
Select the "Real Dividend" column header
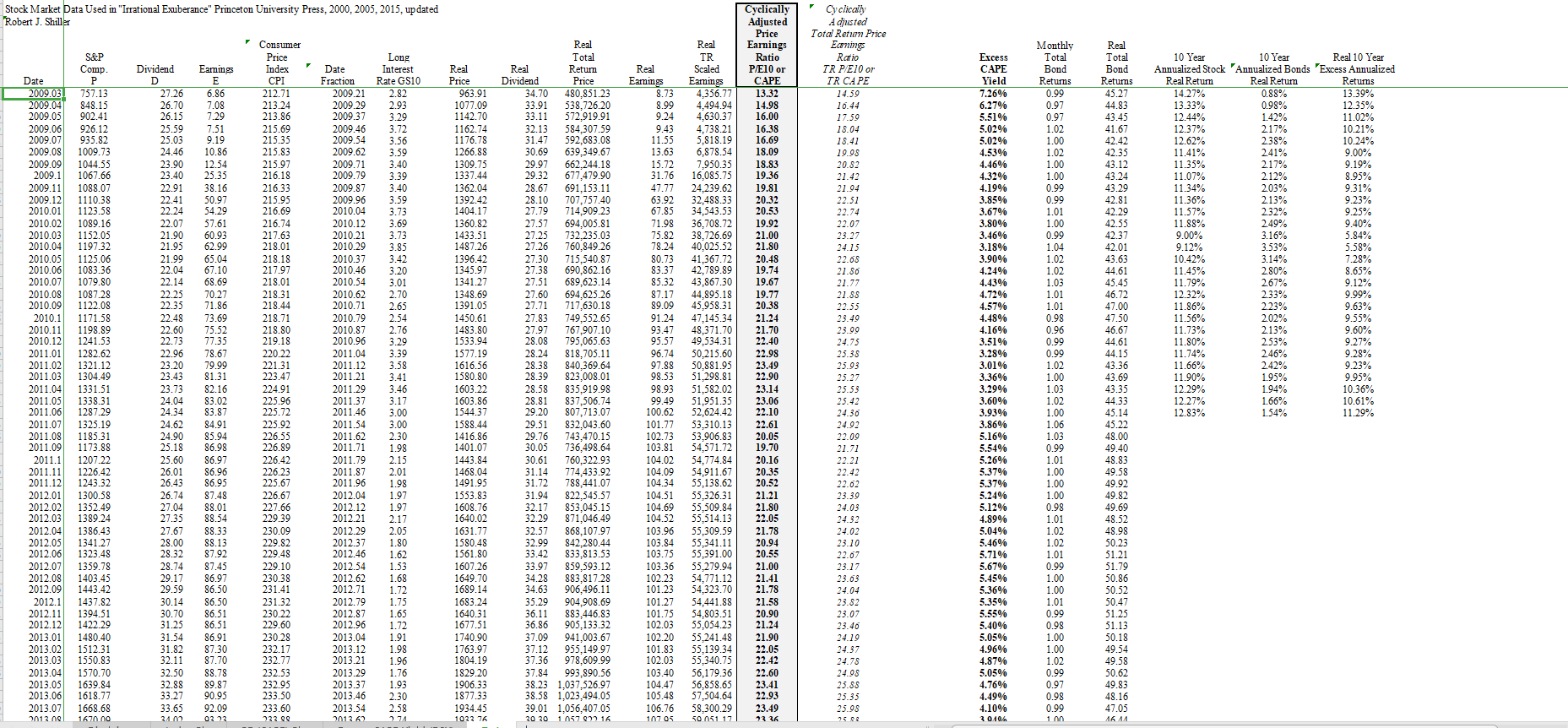click(519, 75)
